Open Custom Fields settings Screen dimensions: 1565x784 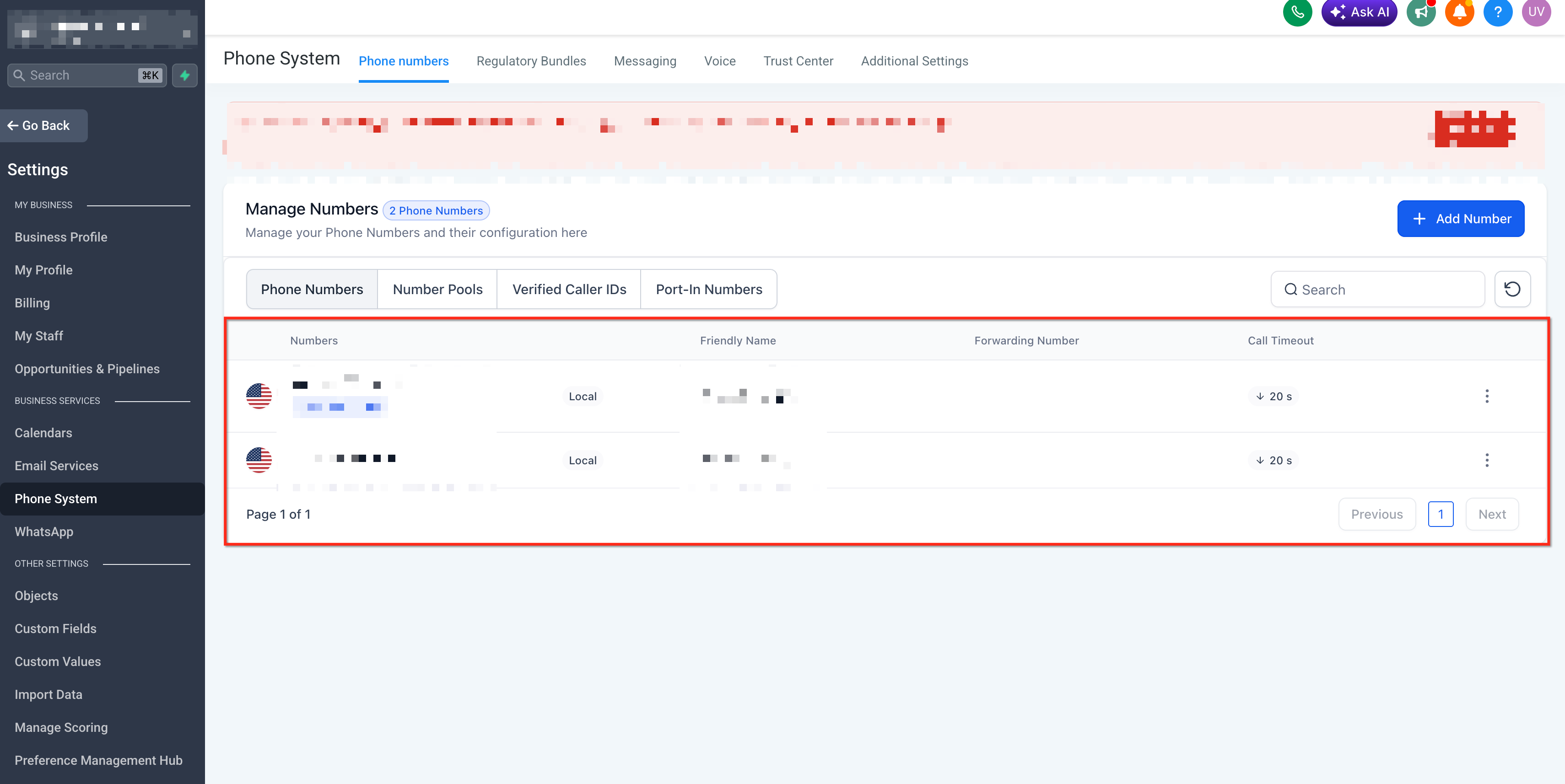pos(55,628)
